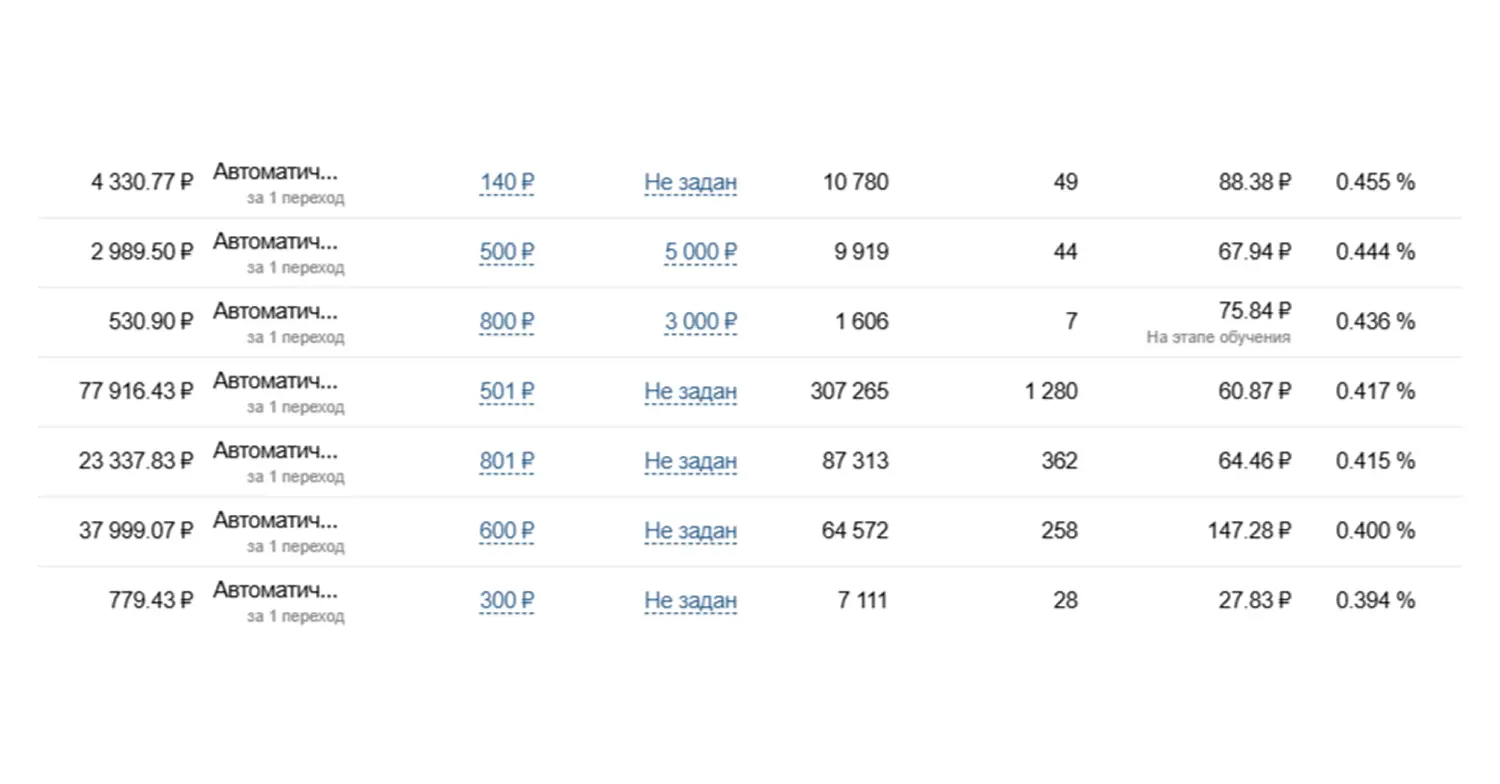Click the 140 ₽ bid link
Image resolution: width=1500 pixels, height=784 pixels.
[x=507, y=182]
